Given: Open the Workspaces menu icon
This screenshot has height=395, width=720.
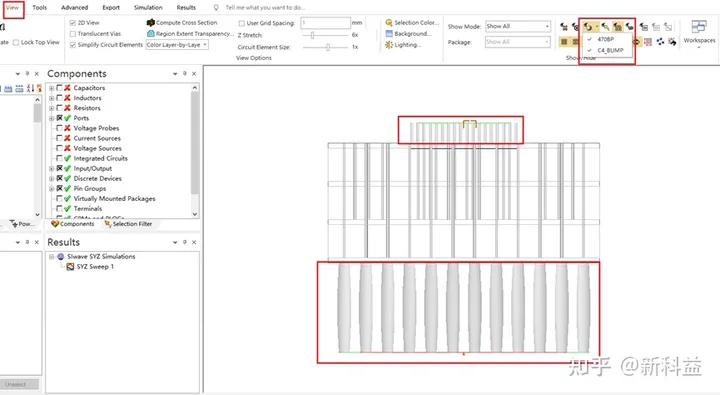Looking at the screenshot, I should [x=698, y=27].
